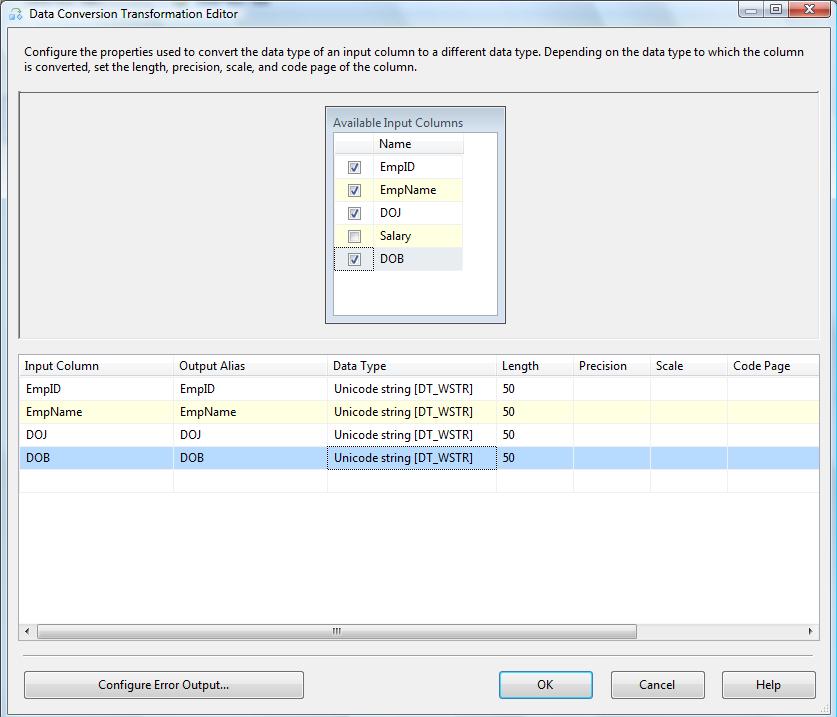Click the Input Column header
837x717 pixels.
click(96, 366)
